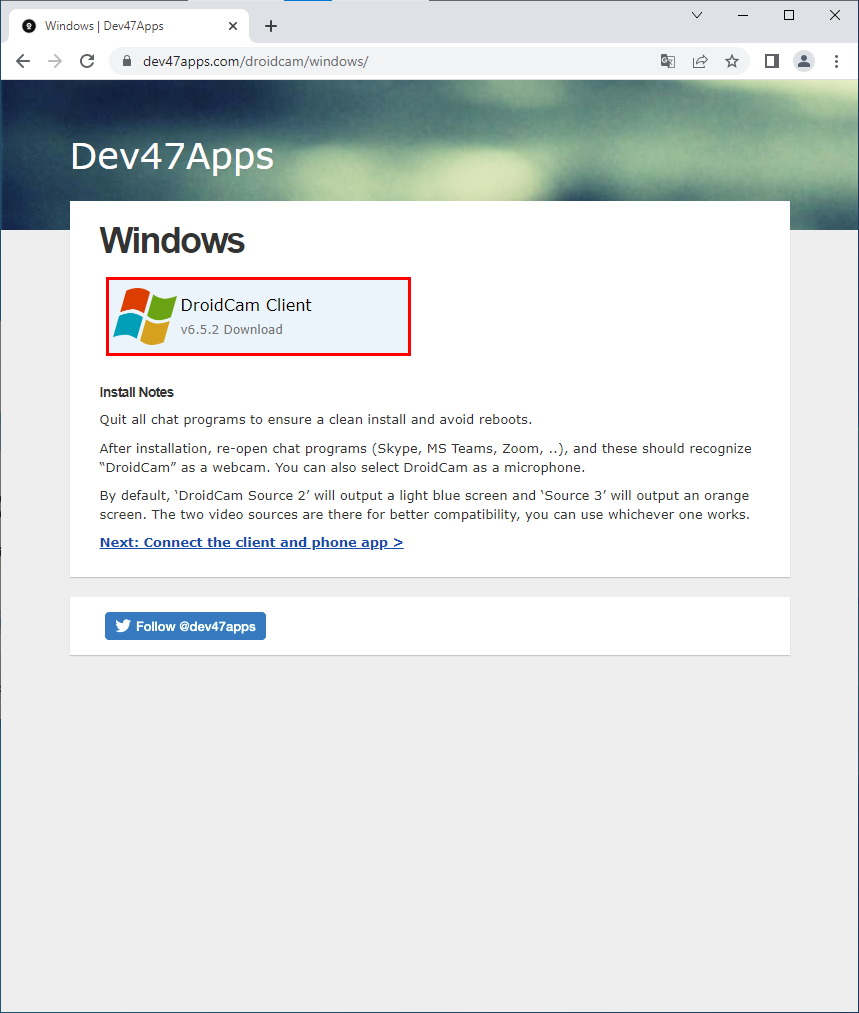Open the Chrome profile avatar
Image resolution: width=859 pixels, height=1013 pixels.
(804, 61)
